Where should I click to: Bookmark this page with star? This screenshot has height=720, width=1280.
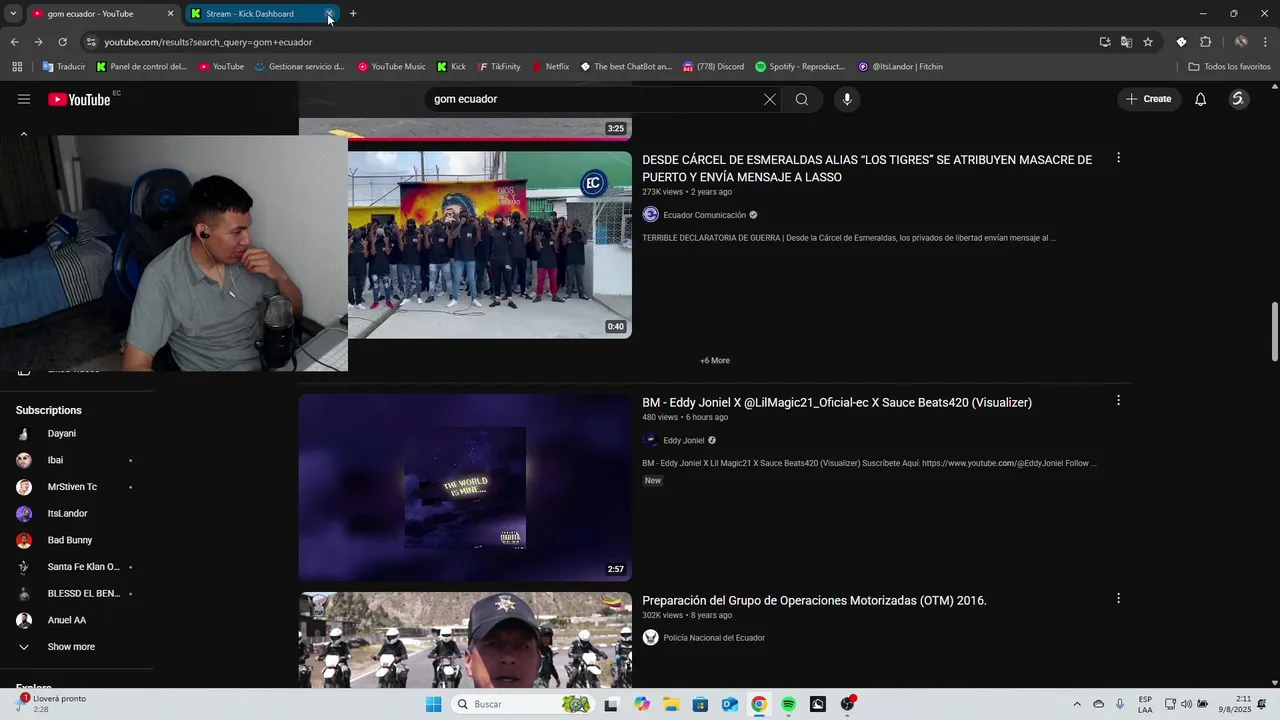(x=1148, y=42)
